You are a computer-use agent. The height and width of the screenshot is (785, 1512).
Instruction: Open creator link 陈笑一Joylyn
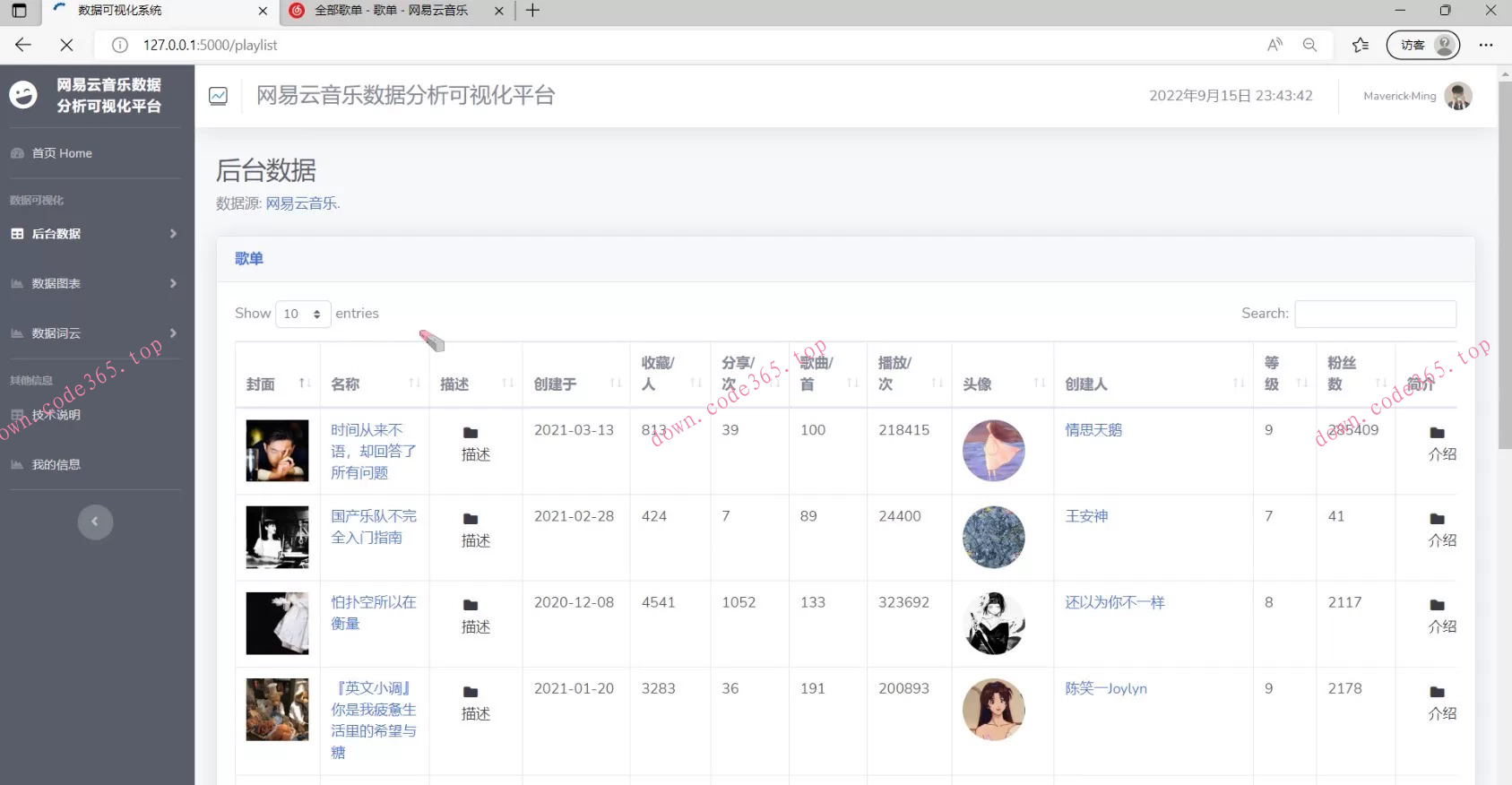[x=1106, y=688]
